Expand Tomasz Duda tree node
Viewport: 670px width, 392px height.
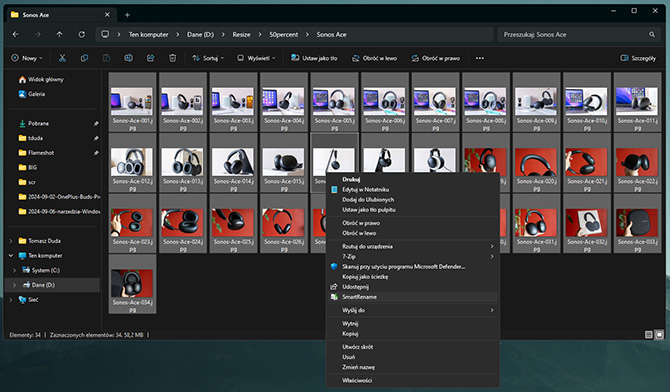pyautogui.click(x=11, y=241)
